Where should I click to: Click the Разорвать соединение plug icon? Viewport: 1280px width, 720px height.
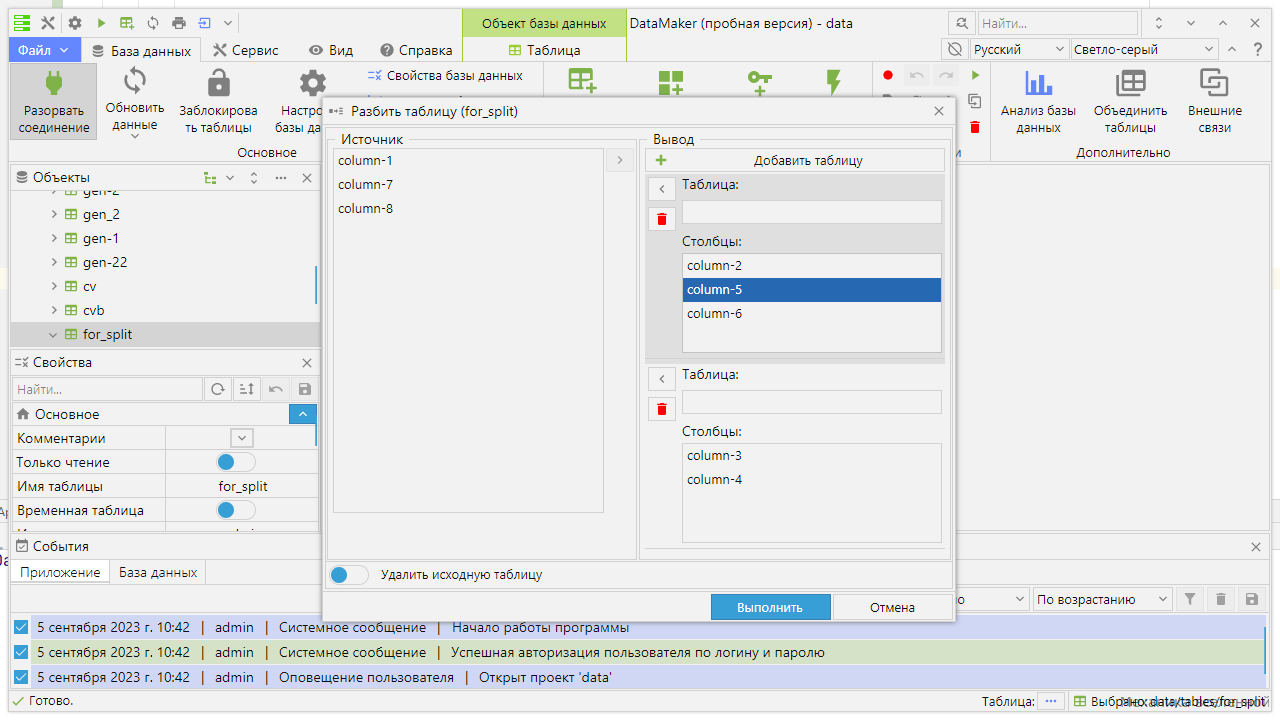click(x=54, y=83)
